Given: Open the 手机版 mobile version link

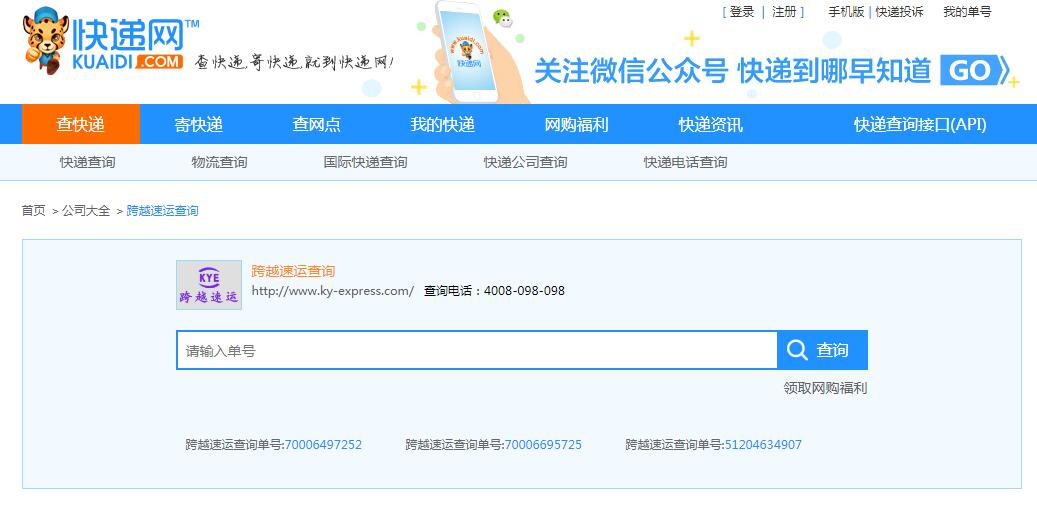Looking at the screenshot, I should [x=846, y=12].
